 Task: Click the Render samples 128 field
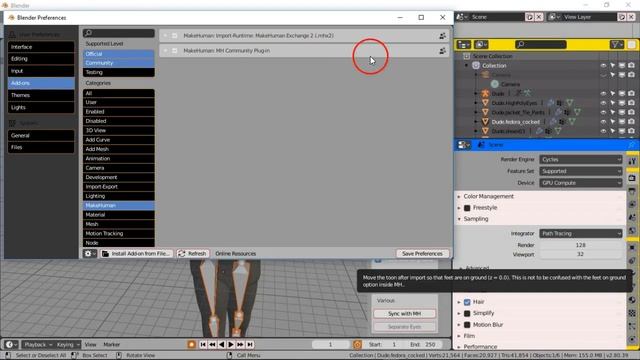pyautogui.click(x=581, y=245)
